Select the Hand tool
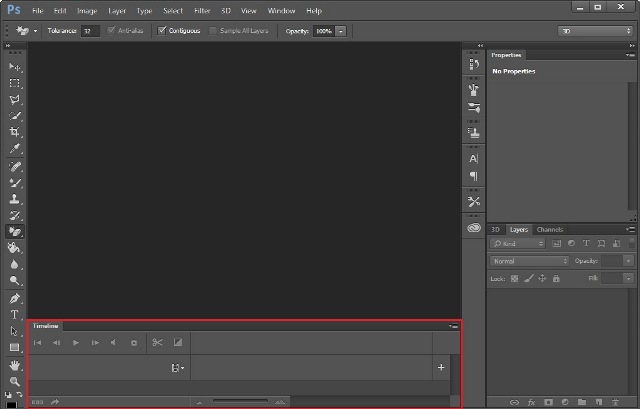 pyautogui.click(x=15, y=365)
